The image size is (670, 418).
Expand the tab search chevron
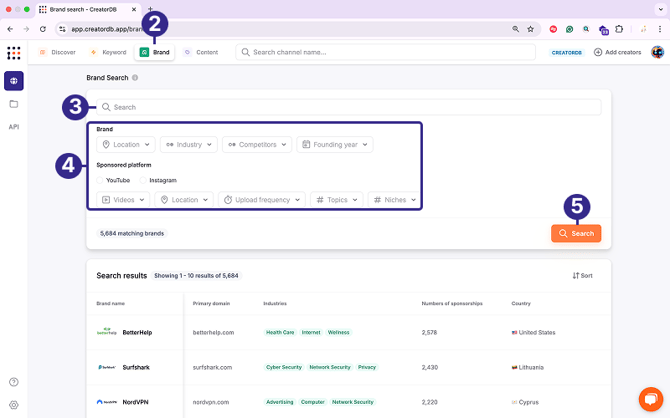(x=661, y=9)
